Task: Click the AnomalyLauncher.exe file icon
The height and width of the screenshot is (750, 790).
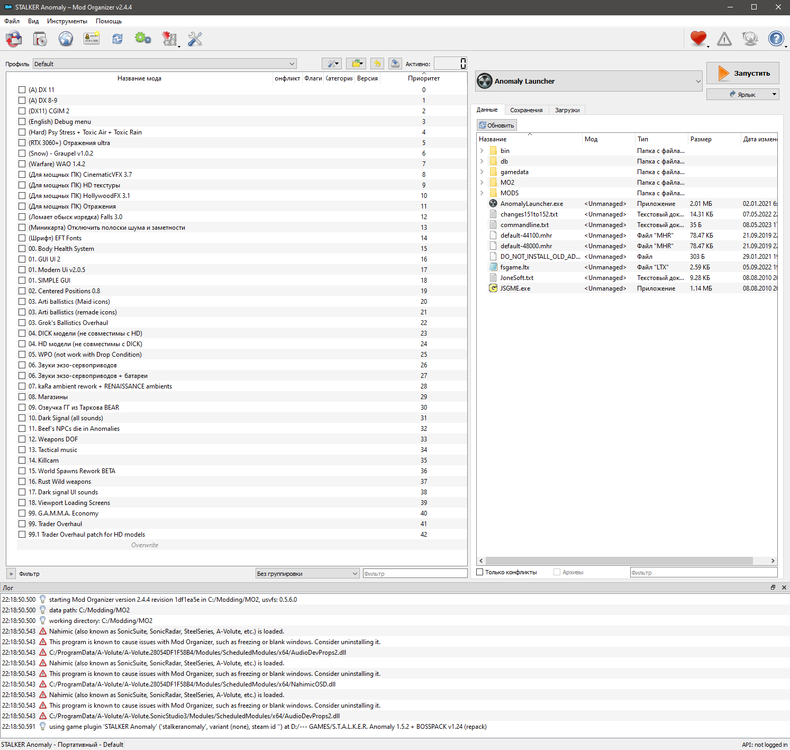Action: point(493,203)
